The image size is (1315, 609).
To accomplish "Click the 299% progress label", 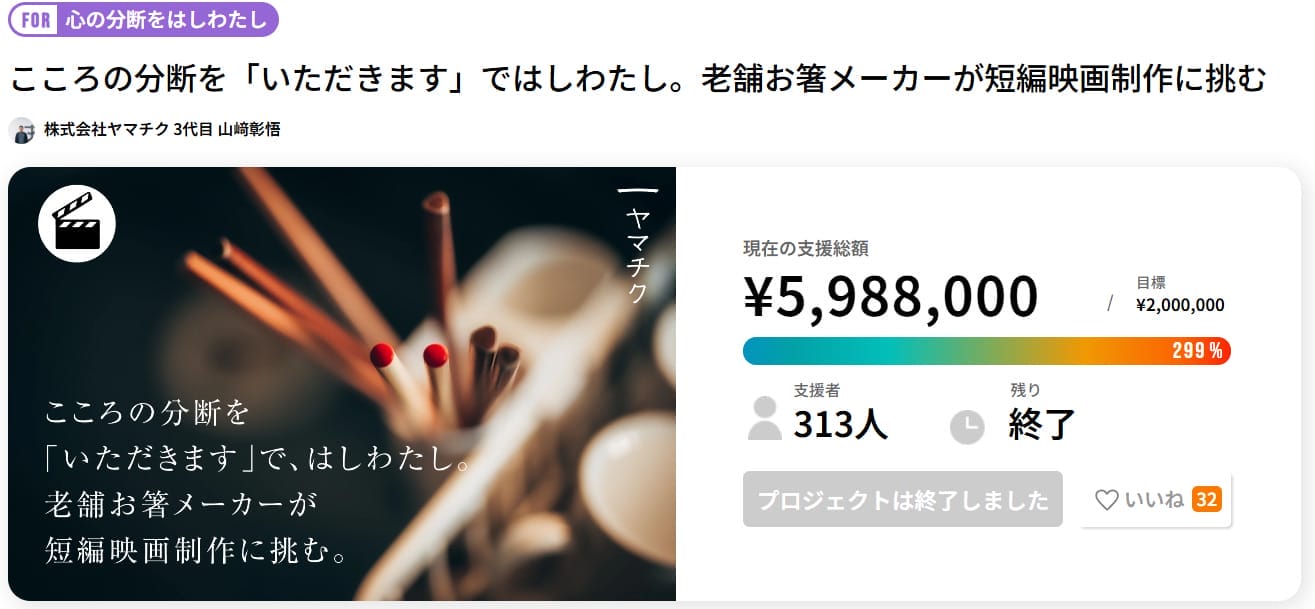I will click(1198, 351).
